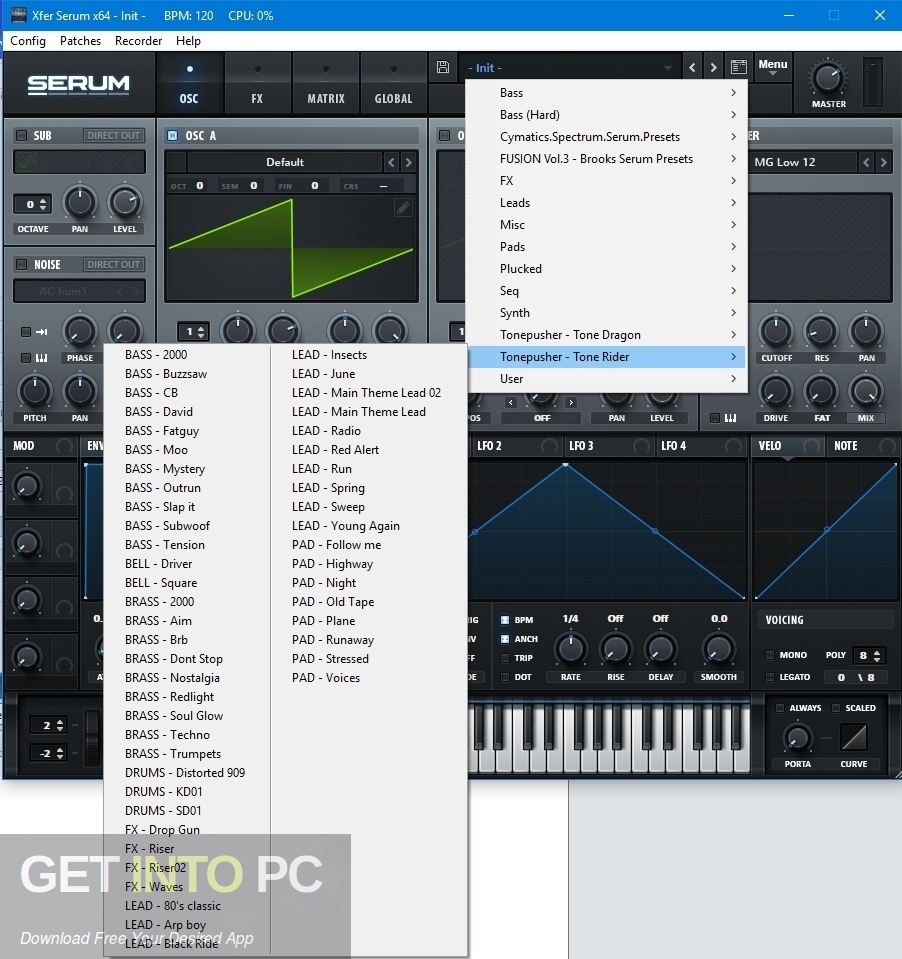Expand Tonepusher - Tone Dragon folder
Viewport: 902px width, 959px height.
click(607, 335)
